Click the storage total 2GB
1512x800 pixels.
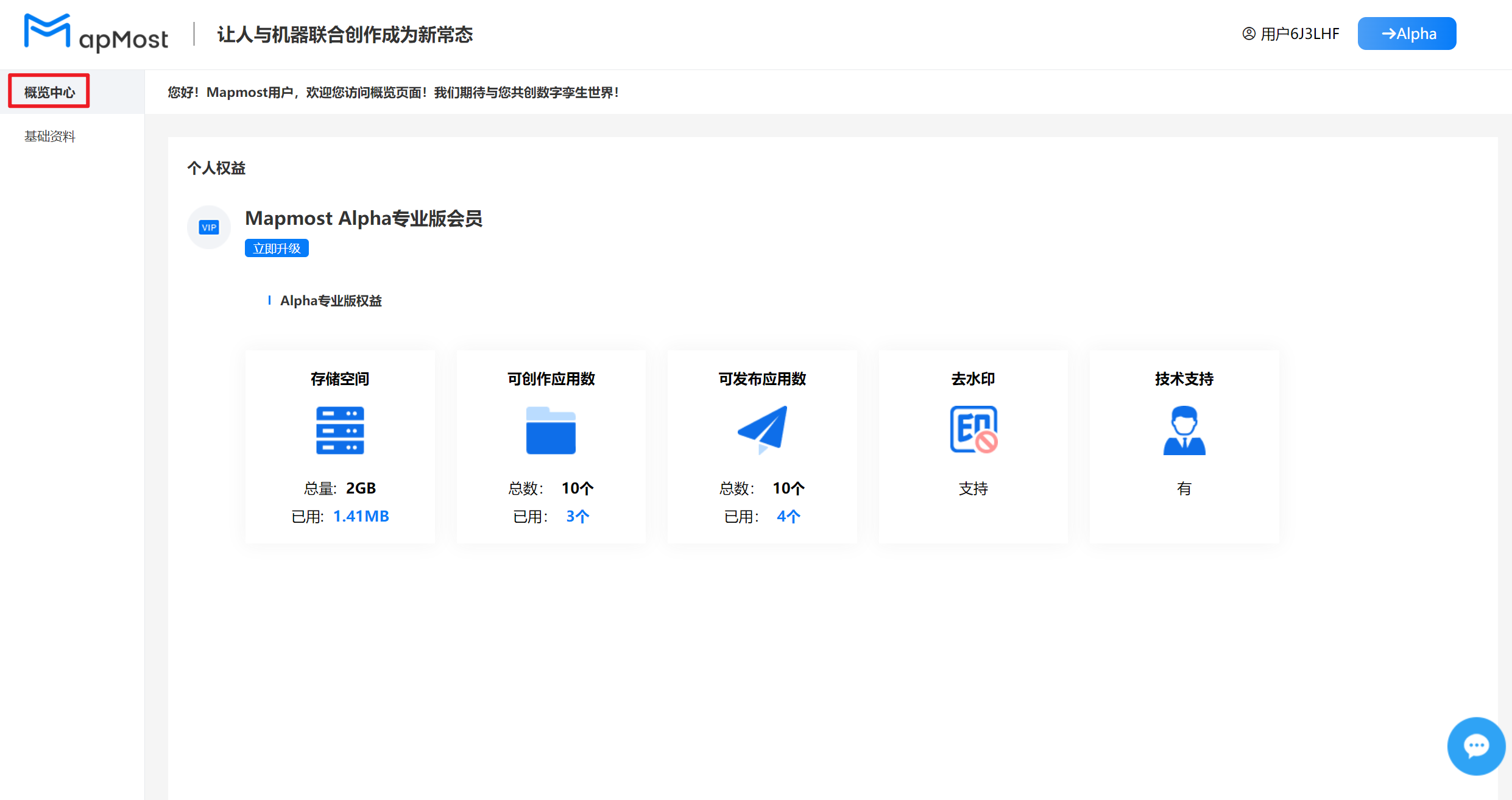[361, 488]
